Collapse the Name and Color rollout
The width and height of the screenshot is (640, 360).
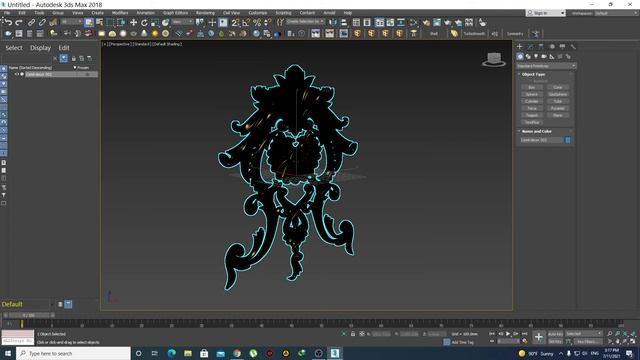click(x=536, y=131)
